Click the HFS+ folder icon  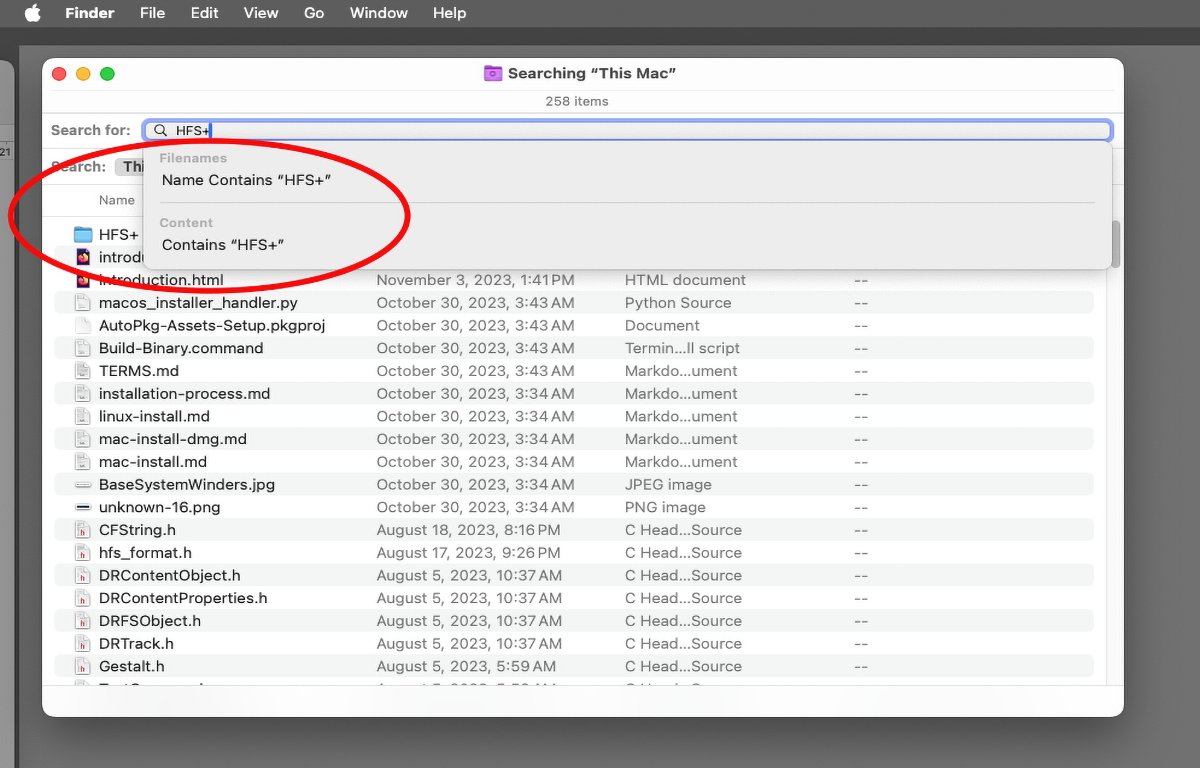point(83,234)
